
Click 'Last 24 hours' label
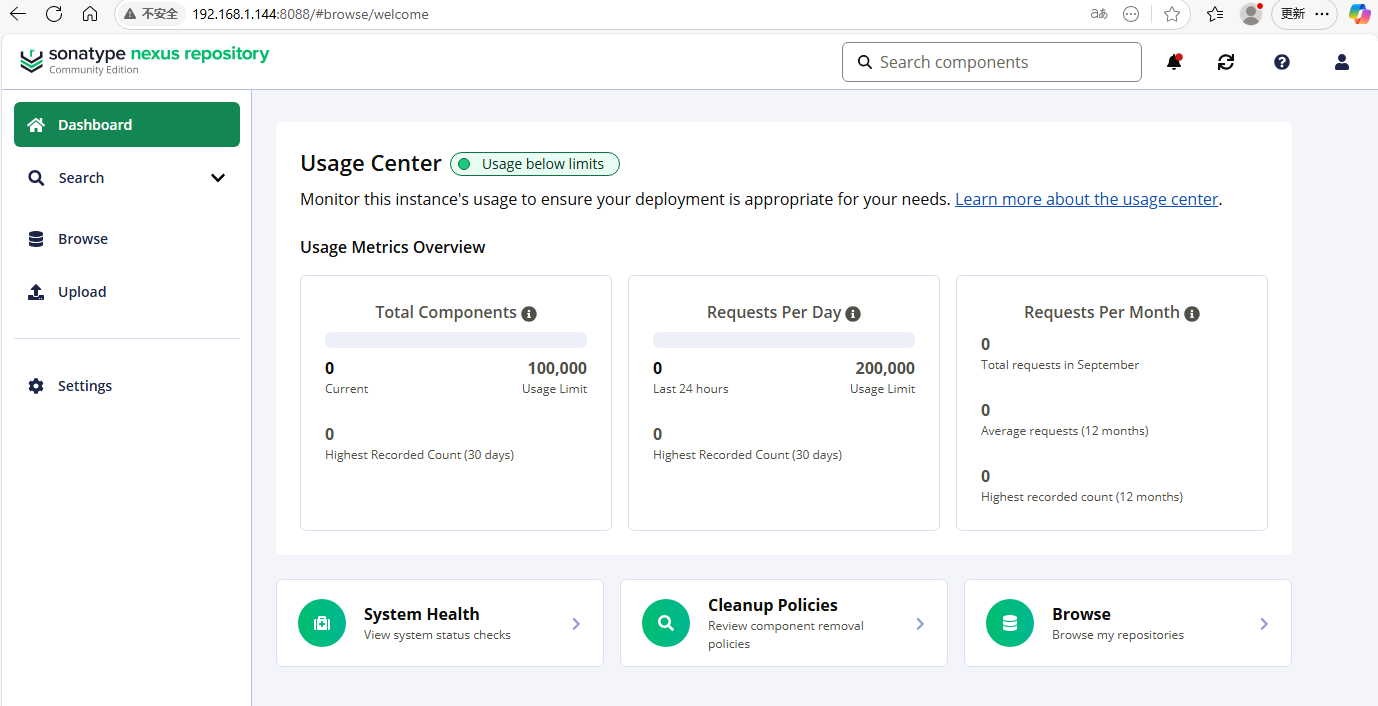691,389
